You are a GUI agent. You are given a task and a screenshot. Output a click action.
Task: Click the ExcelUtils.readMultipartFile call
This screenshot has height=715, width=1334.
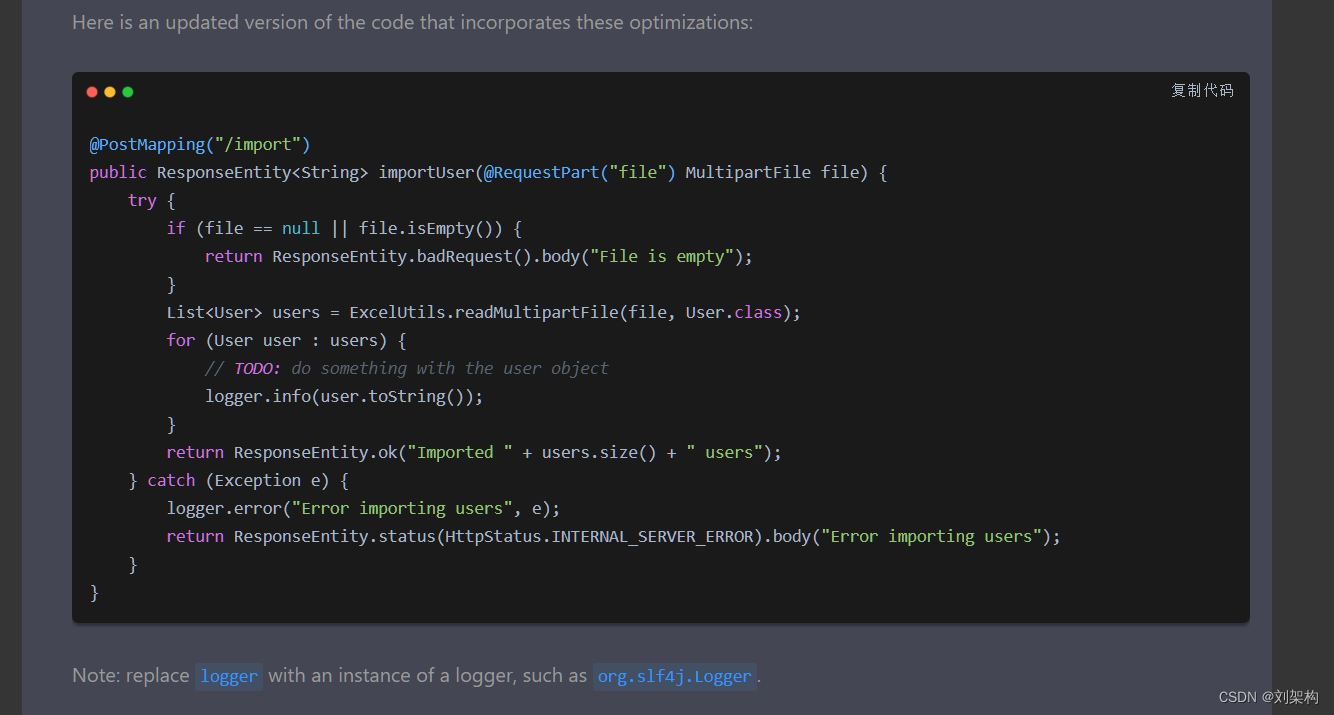(483, 312)
